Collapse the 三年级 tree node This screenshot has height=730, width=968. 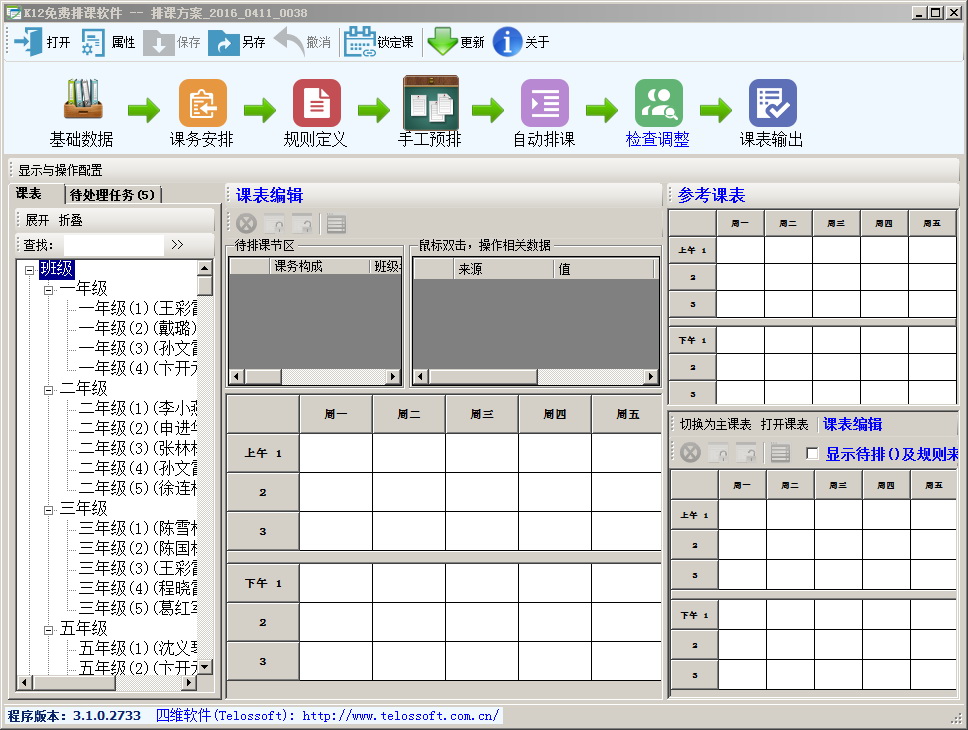49,510
